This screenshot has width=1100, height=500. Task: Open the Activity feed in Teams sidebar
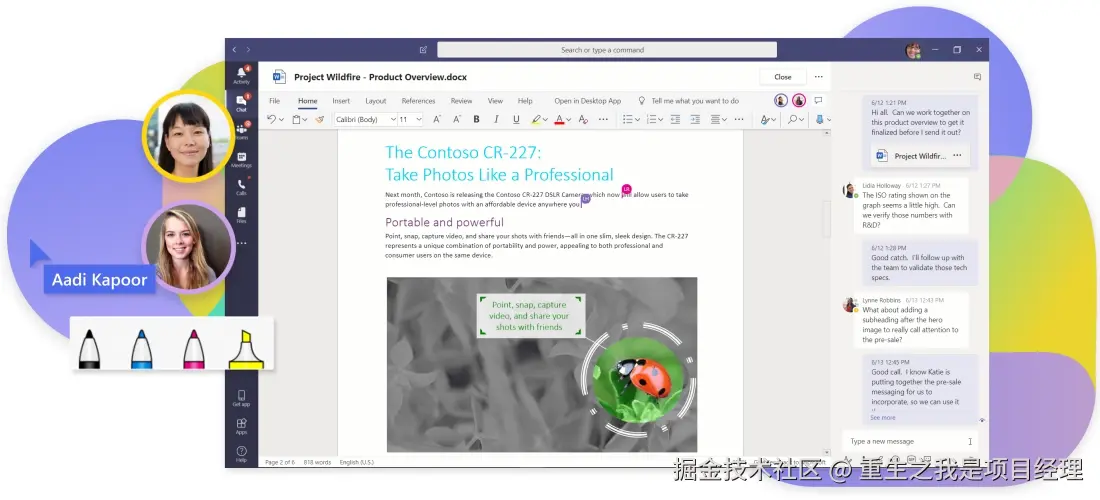point(241,75)
